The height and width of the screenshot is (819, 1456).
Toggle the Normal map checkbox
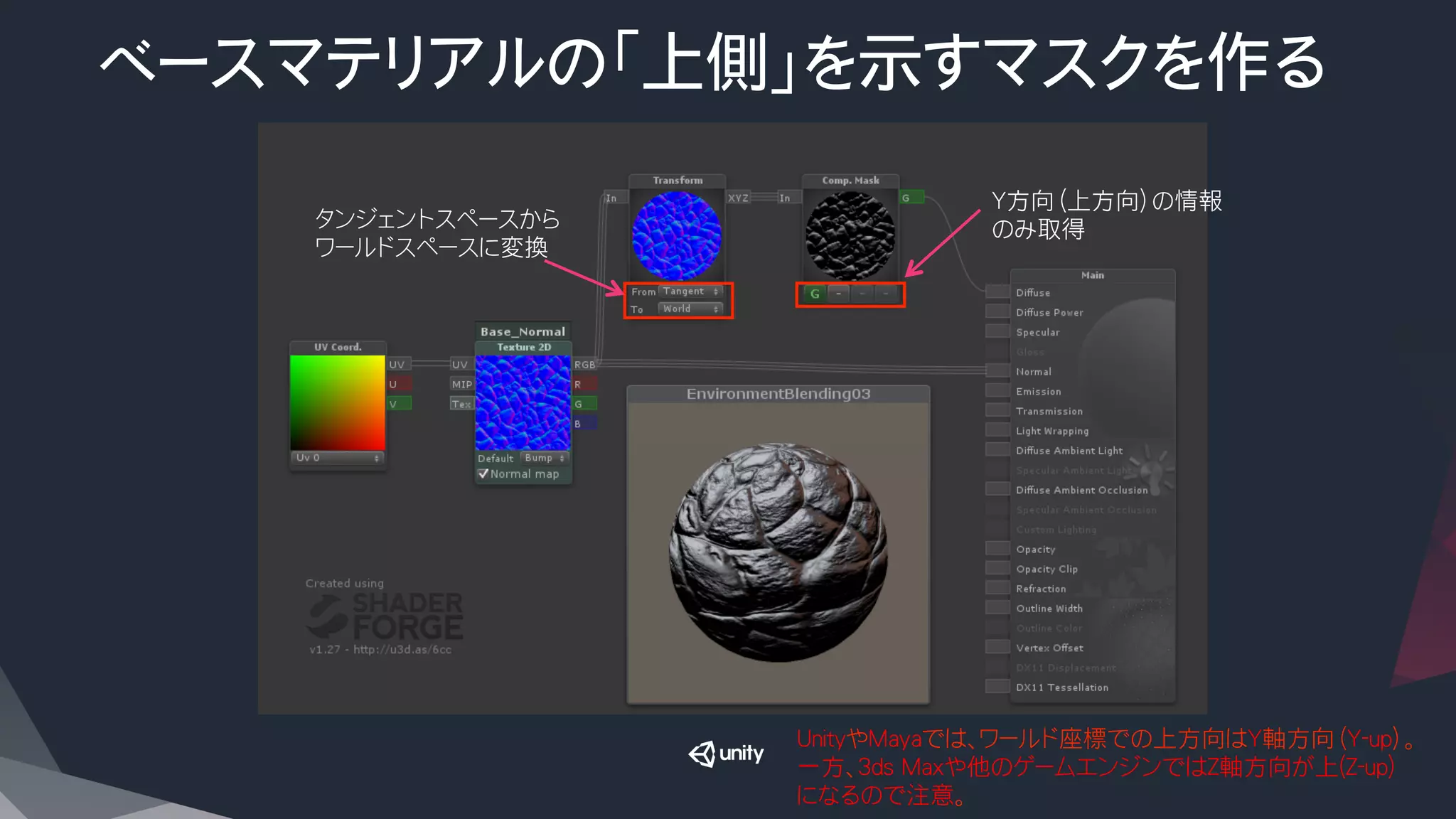[x=483, y=474]
